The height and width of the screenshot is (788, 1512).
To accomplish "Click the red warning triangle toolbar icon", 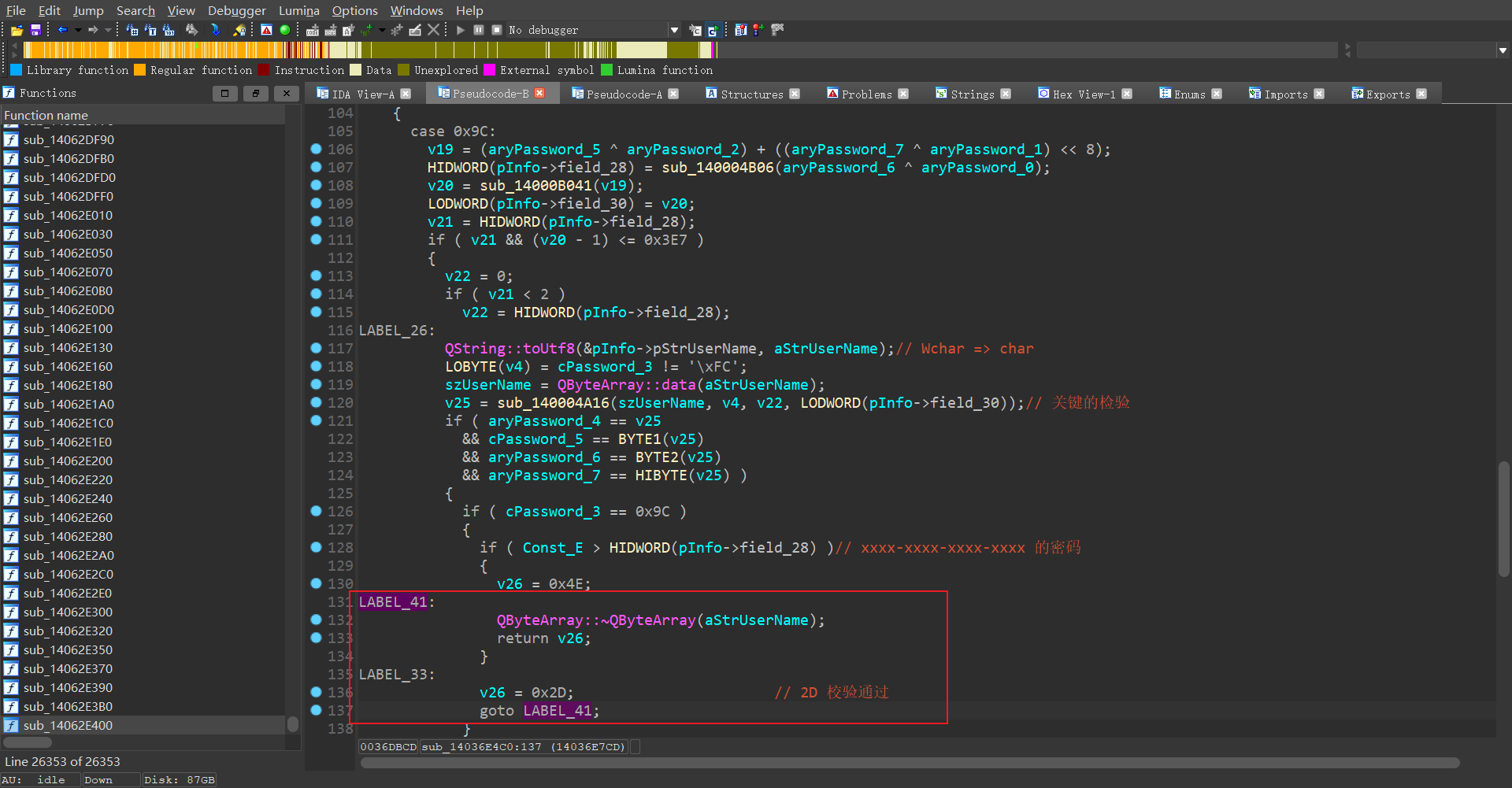I will (267, 30).
